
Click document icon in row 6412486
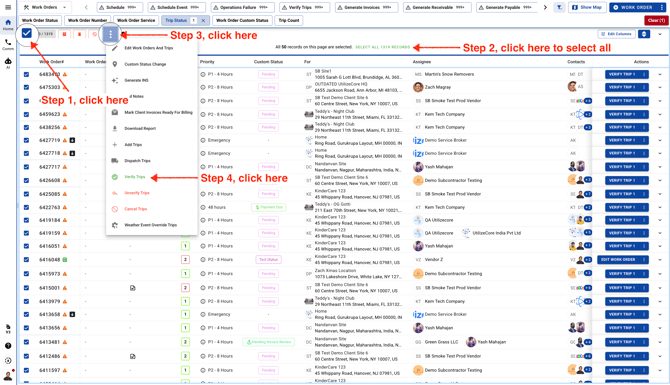132,356
